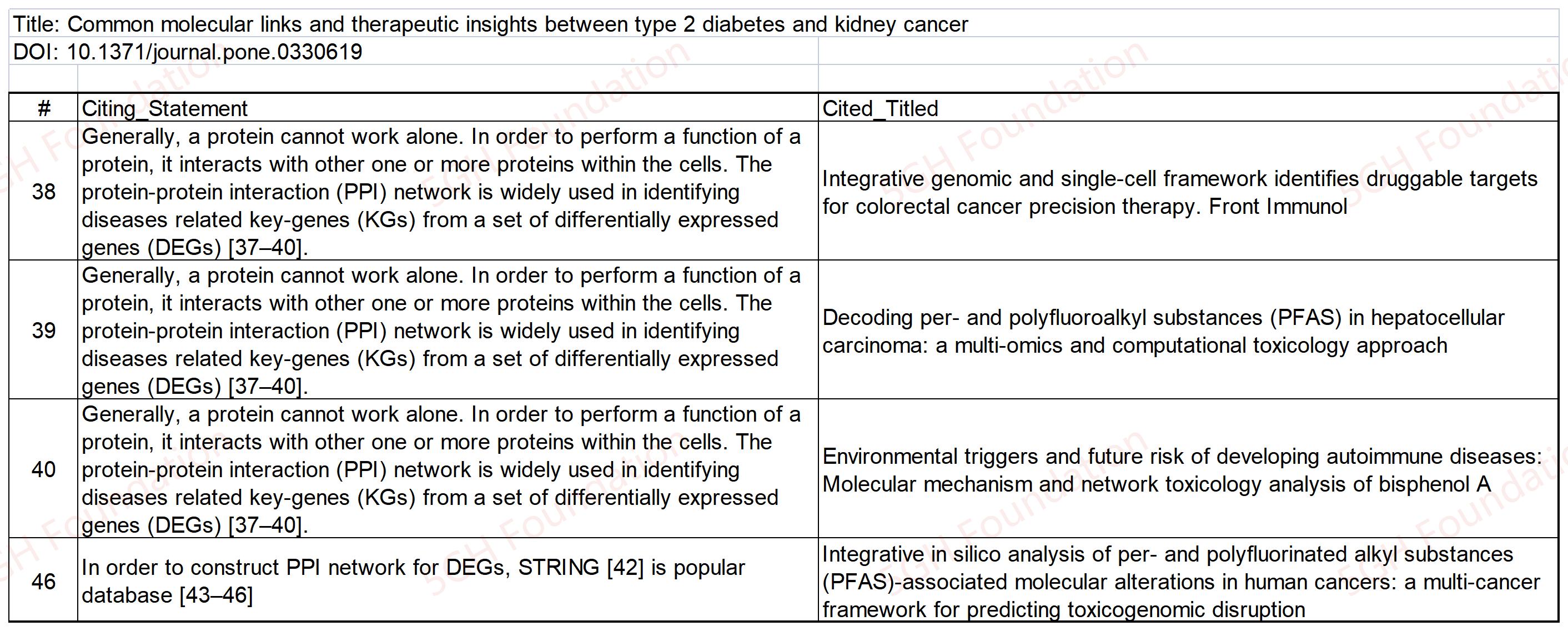
Task: Click the citing statement cell in row 40
Action: pyautogui.click(x=448, y=469)
